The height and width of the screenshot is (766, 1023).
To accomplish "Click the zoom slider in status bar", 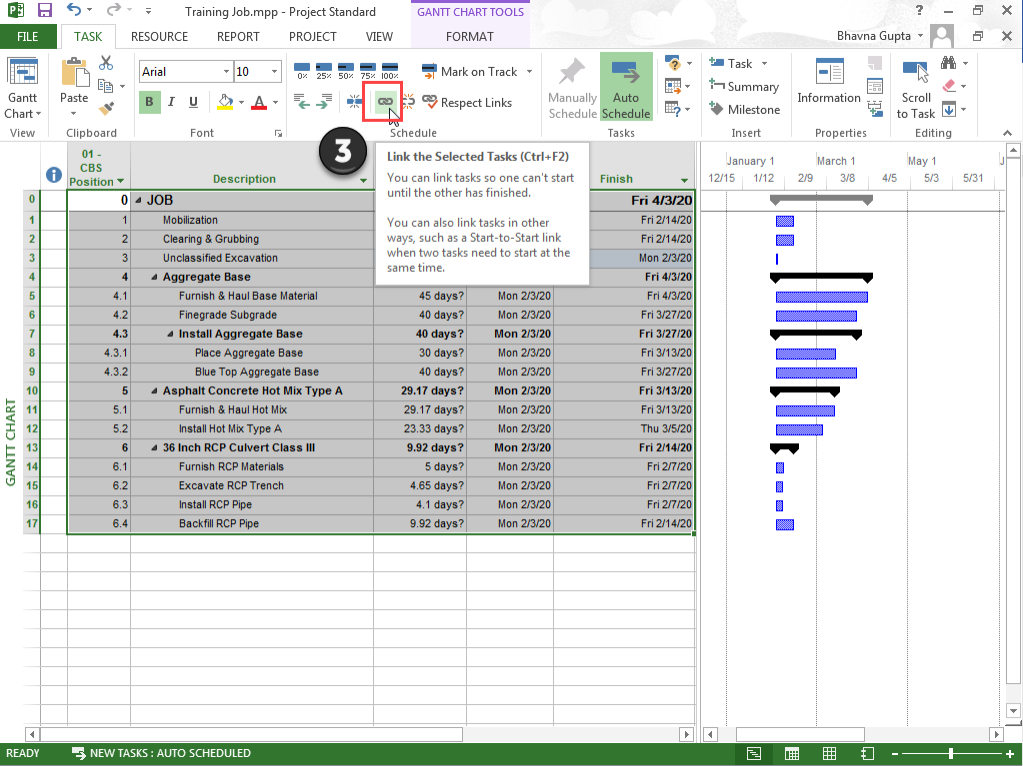I will coord(950,753).
